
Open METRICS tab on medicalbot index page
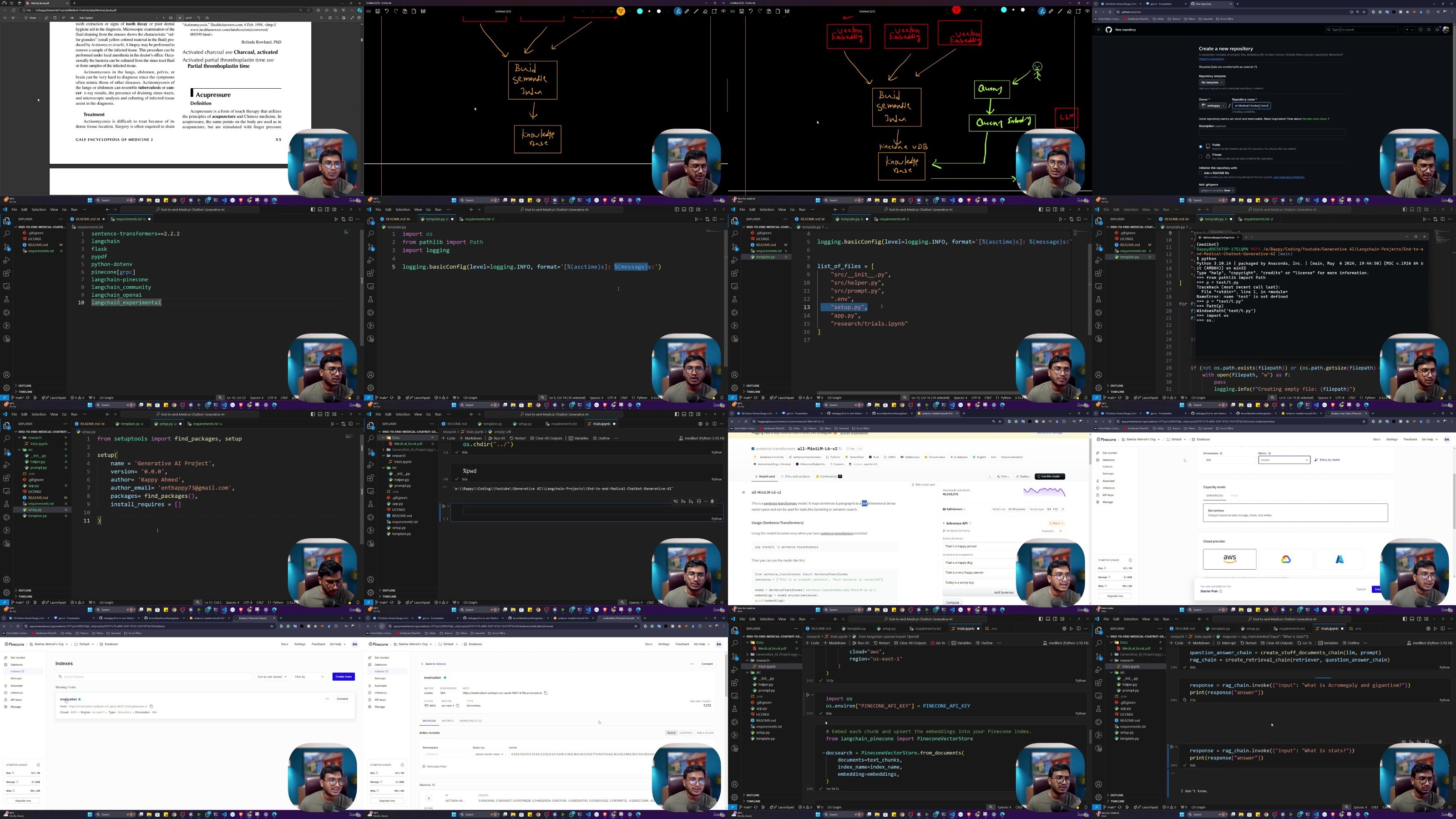click(x=448, y=721)
